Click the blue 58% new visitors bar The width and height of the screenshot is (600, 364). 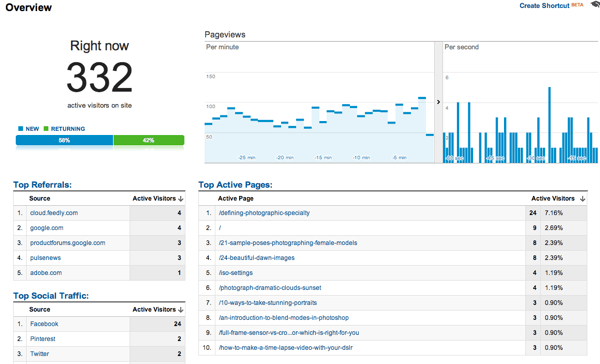point(64,140)
